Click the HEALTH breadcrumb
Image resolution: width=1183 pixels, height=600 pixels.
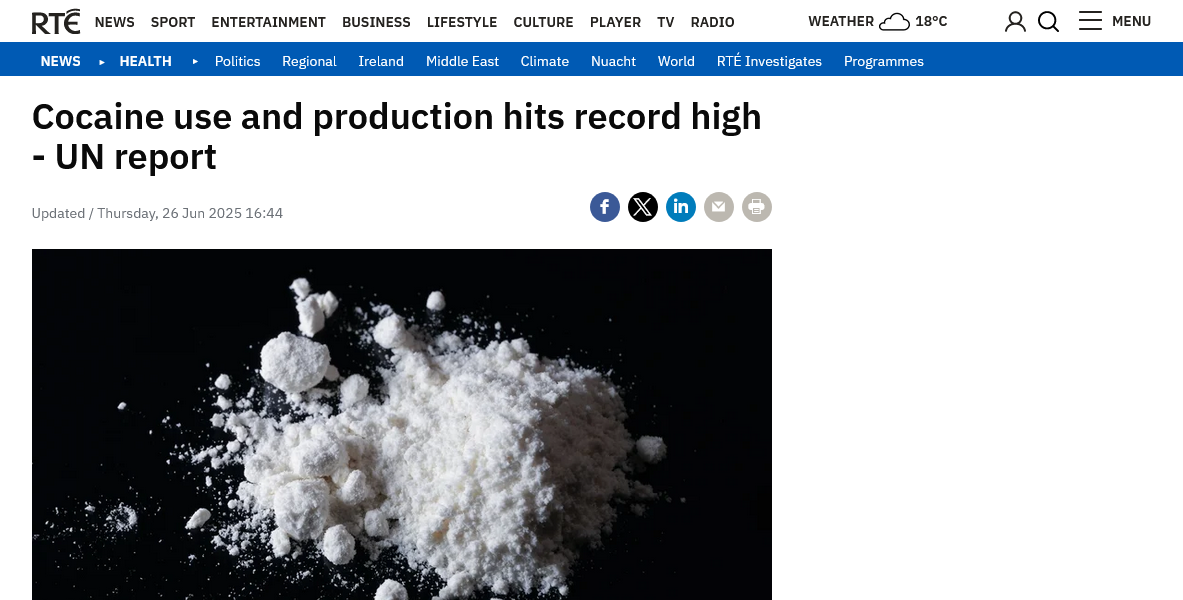pyautogui.click(x=146, y=61)
